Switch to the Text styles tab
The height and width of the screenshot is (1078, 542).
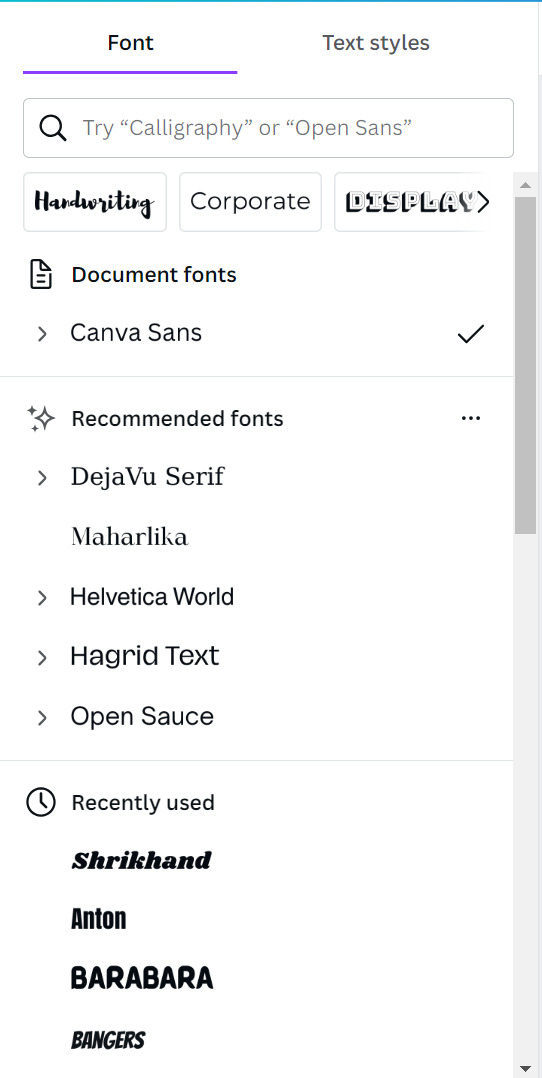pyautogui.click(x=376, y=43)
